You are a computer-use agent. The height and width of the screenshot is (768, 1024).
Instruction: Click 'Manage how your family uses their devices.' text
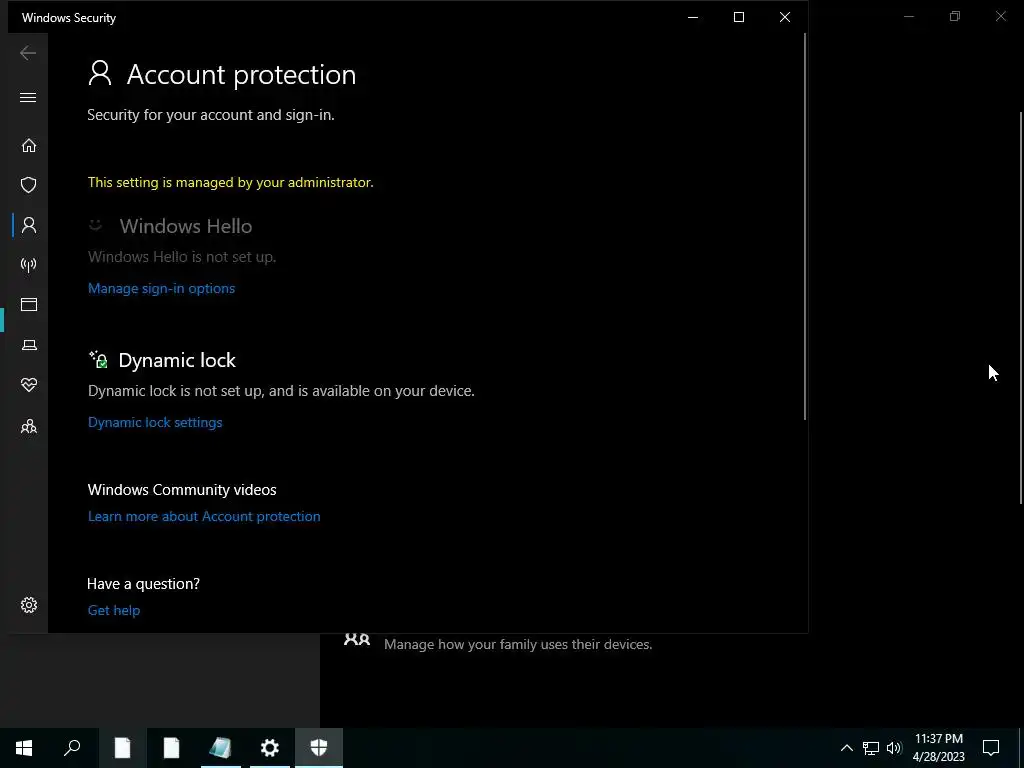518,645
